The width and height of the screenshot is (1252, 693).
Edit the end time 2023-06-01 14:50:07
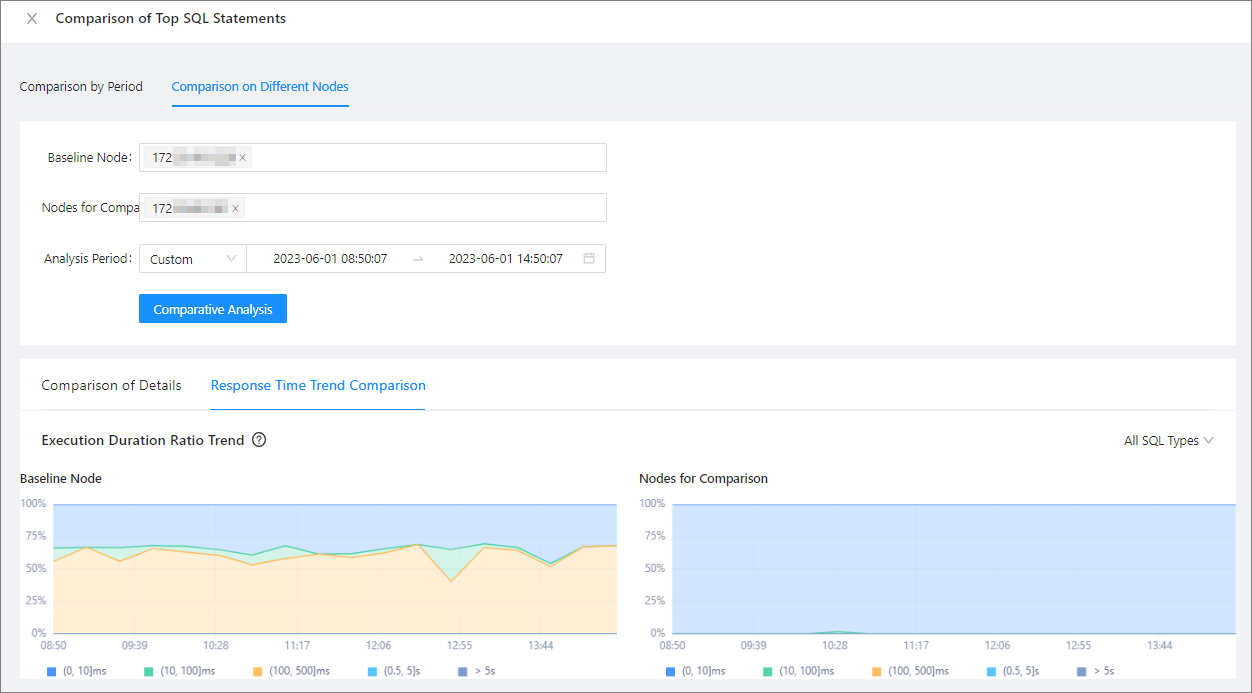[505, 259]
